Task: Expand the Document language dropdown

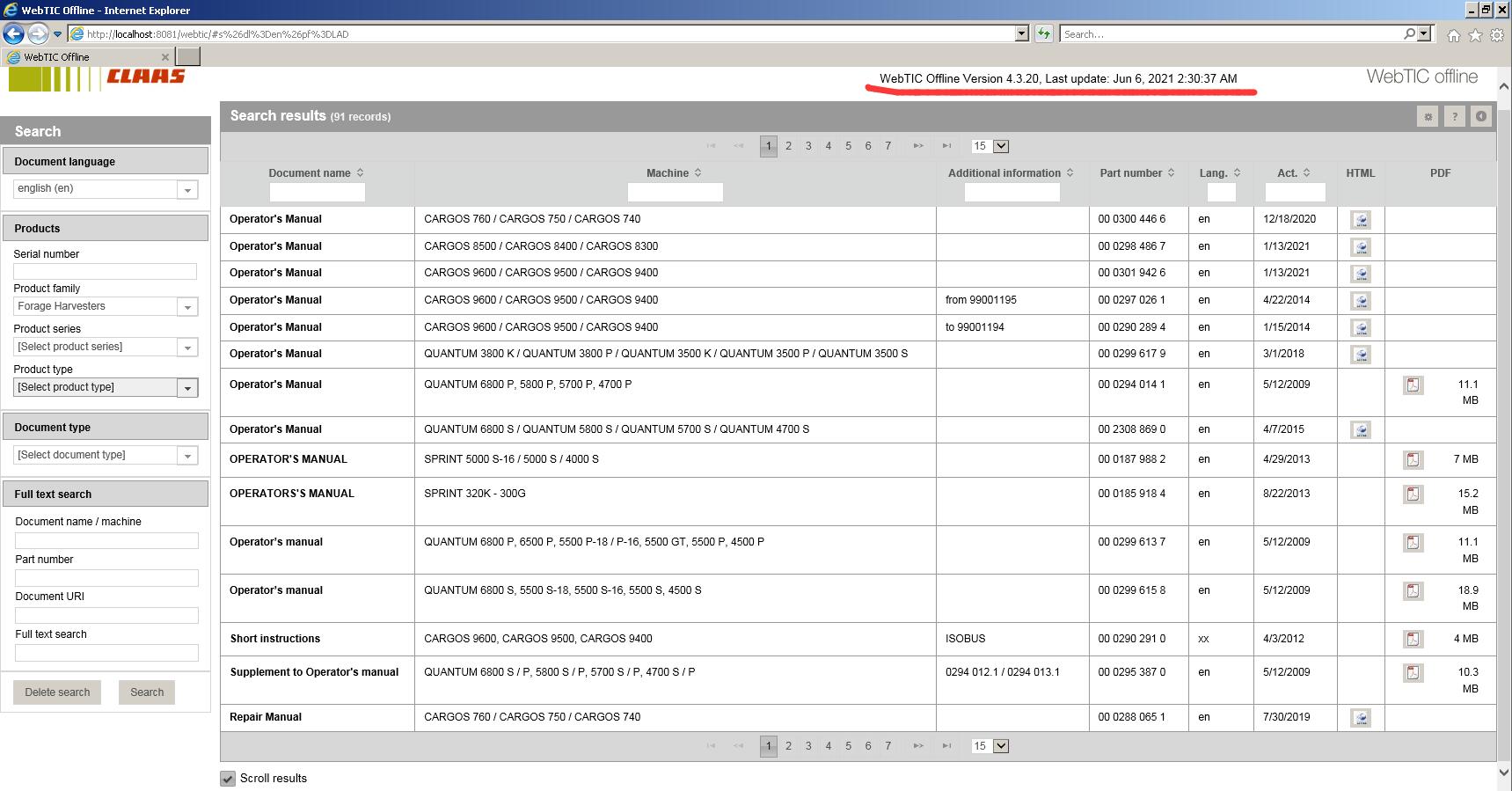Action: [x=106, y=189]
